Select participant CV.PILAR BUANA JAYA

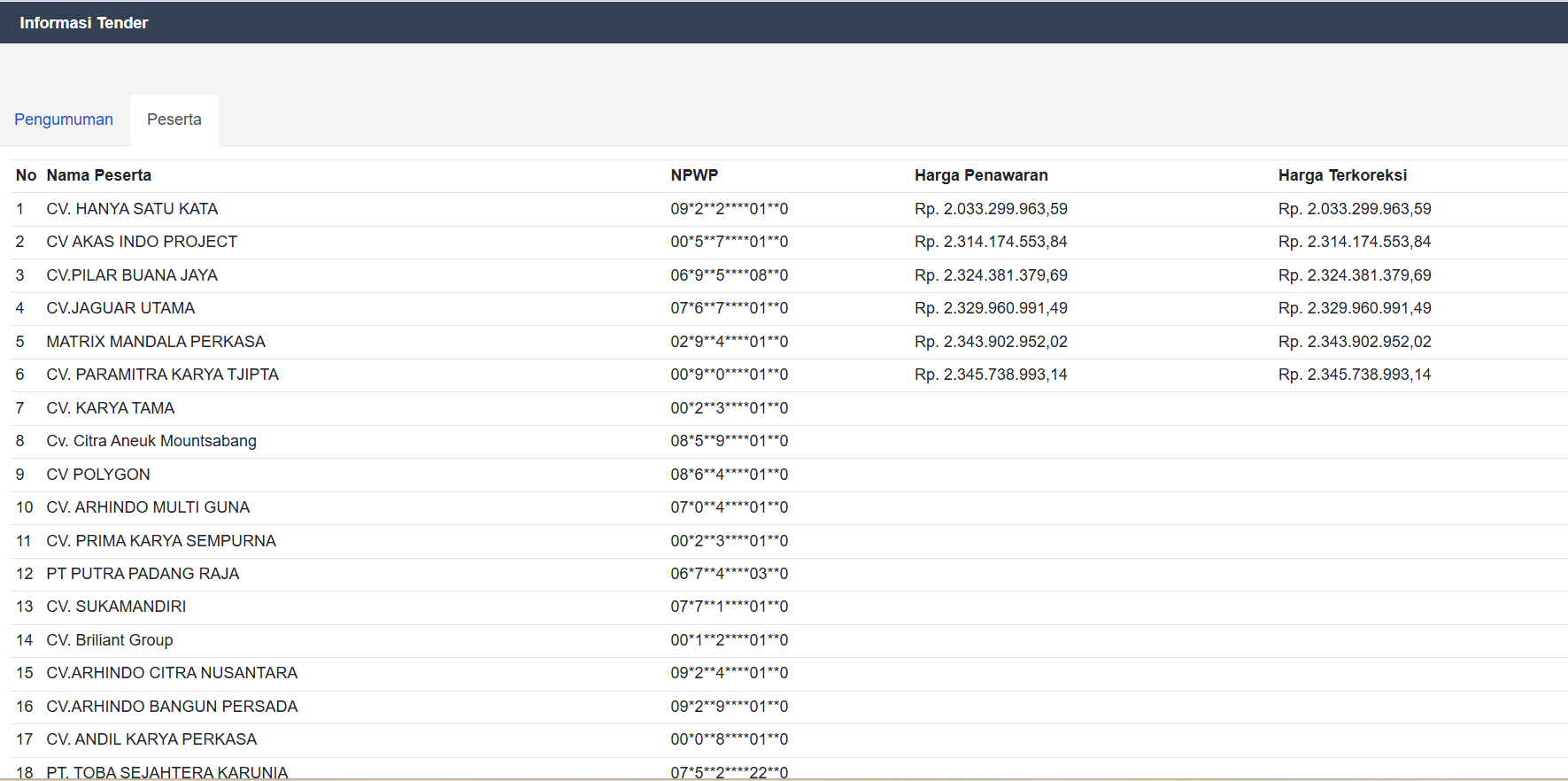132,275
